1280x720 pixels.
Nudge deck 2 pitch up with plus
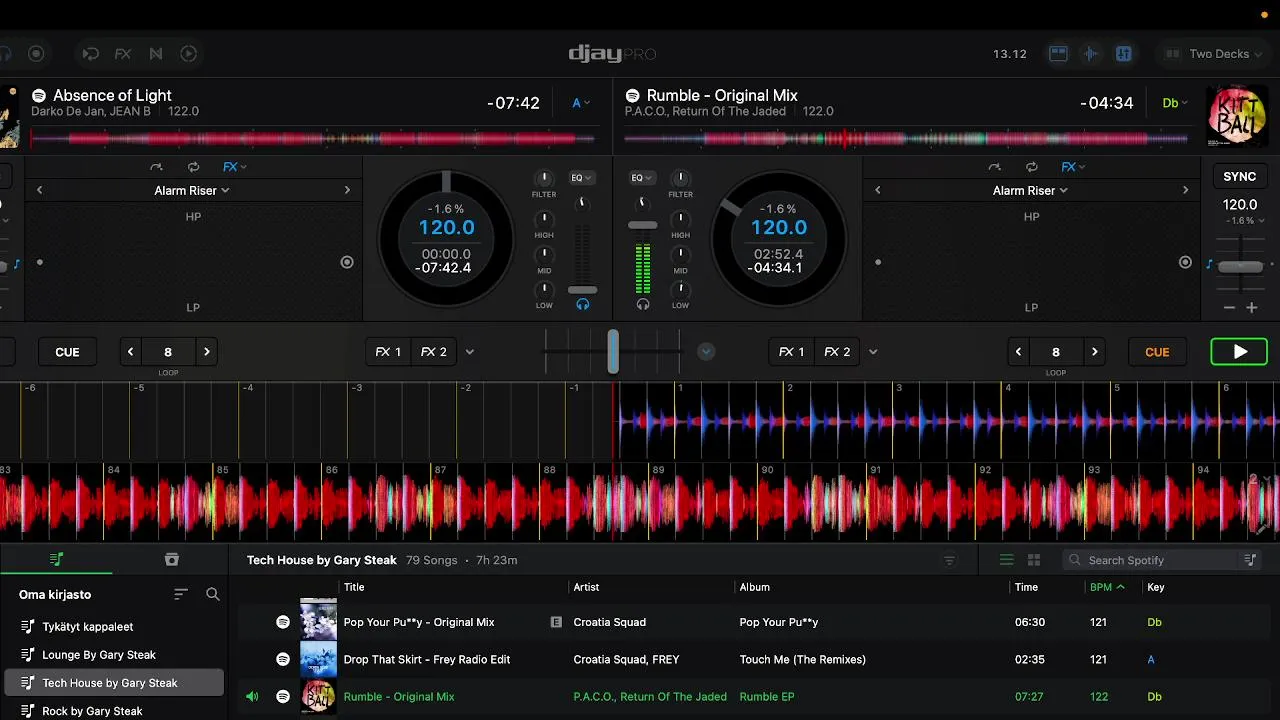(x=1251, y=308)
